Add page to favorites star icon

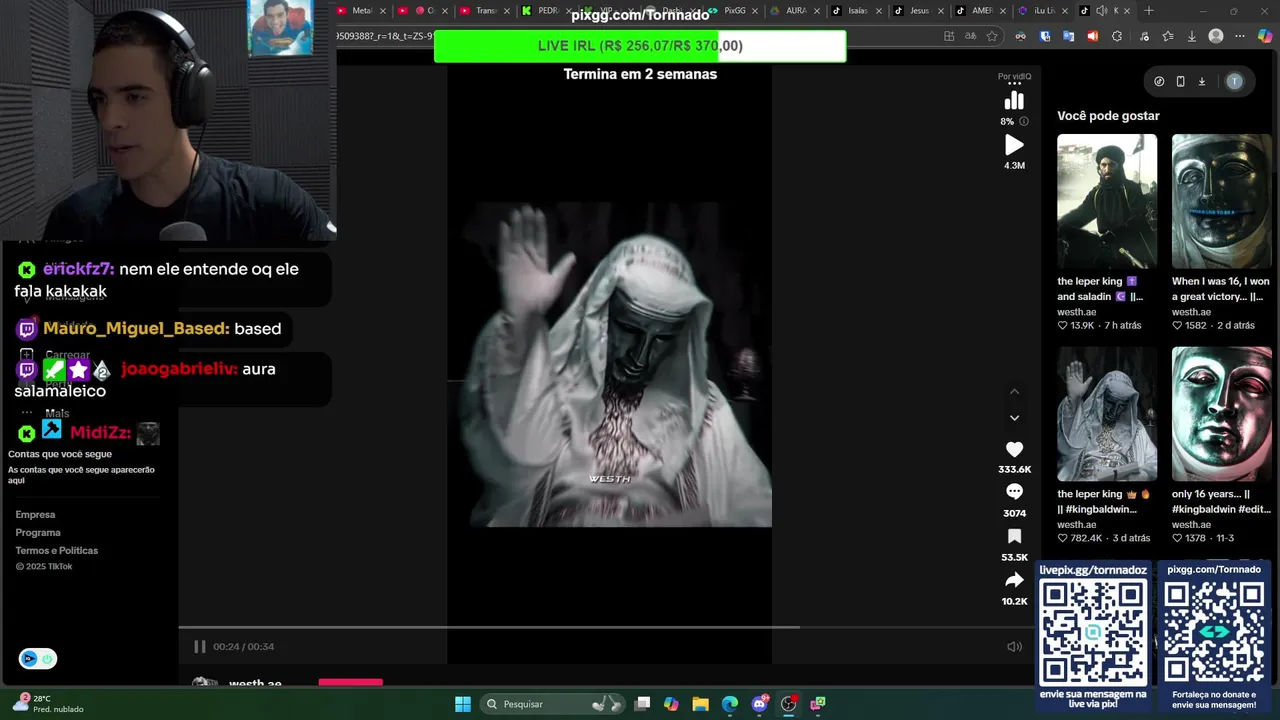(992, 36)
